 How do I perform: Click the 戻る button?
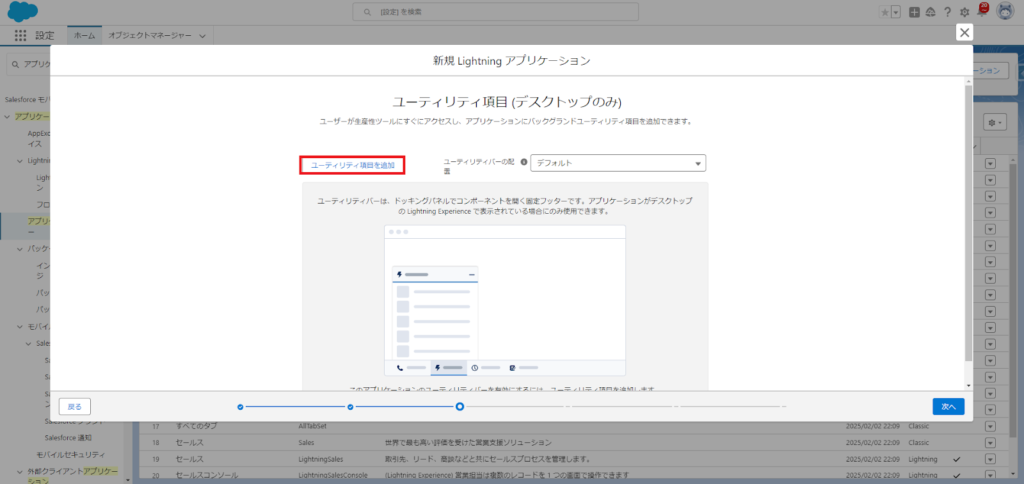pos(74,406)
